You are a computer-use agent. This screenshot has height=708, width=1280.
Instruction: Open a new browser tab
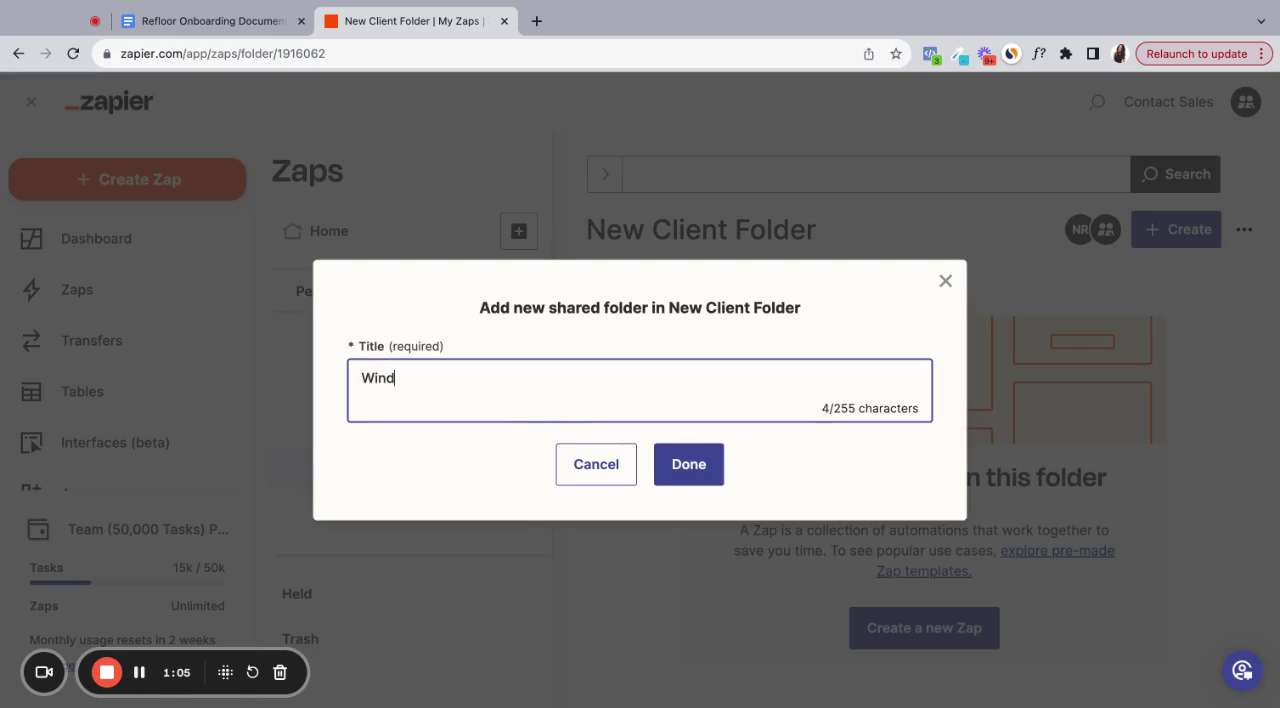[536, 21]
